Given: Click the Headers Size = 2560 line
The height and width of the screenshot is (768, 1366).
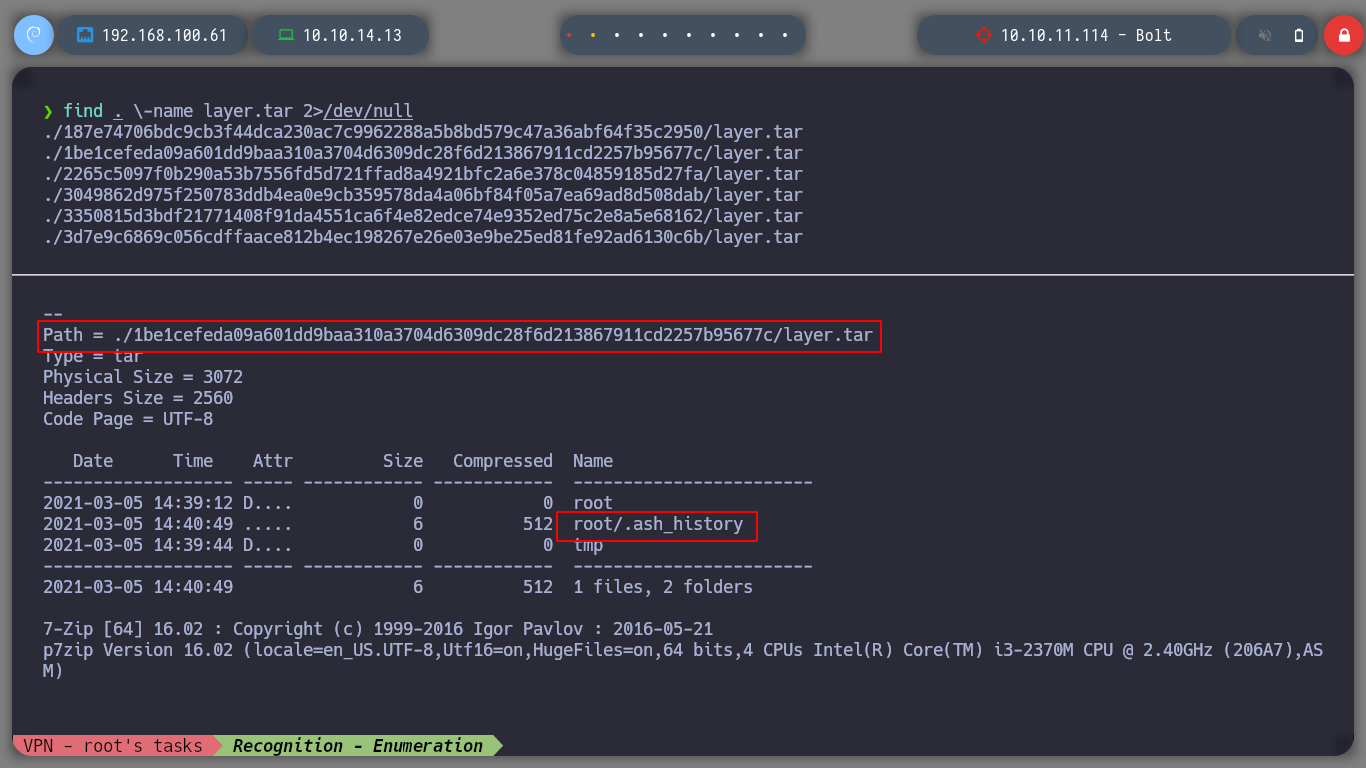Looking at the screenshot, I should [138, 398].
